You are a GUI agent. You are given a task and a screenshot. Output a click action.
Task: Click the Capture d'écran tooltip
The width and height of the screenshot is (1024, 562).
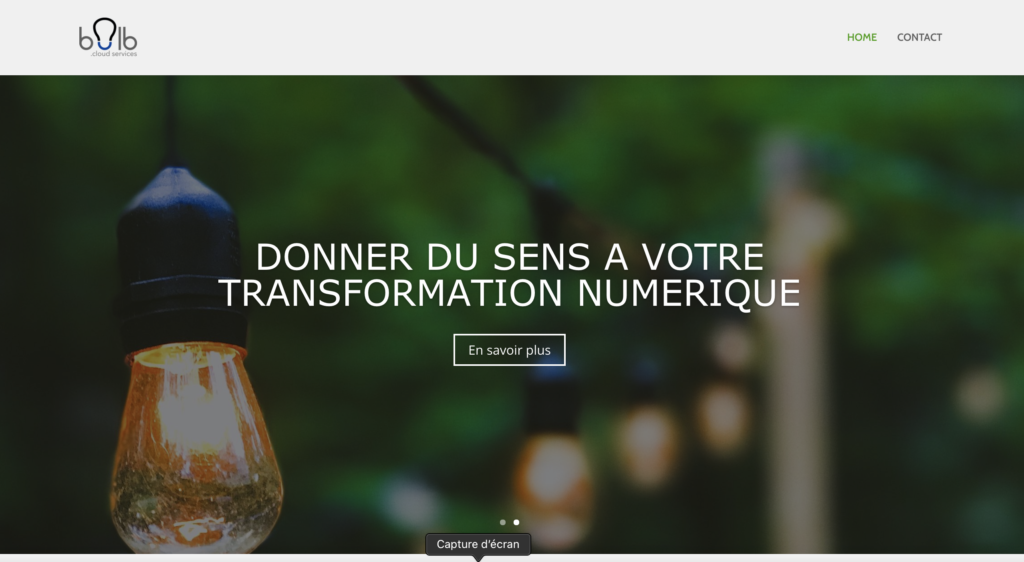(x=478, y=544)
